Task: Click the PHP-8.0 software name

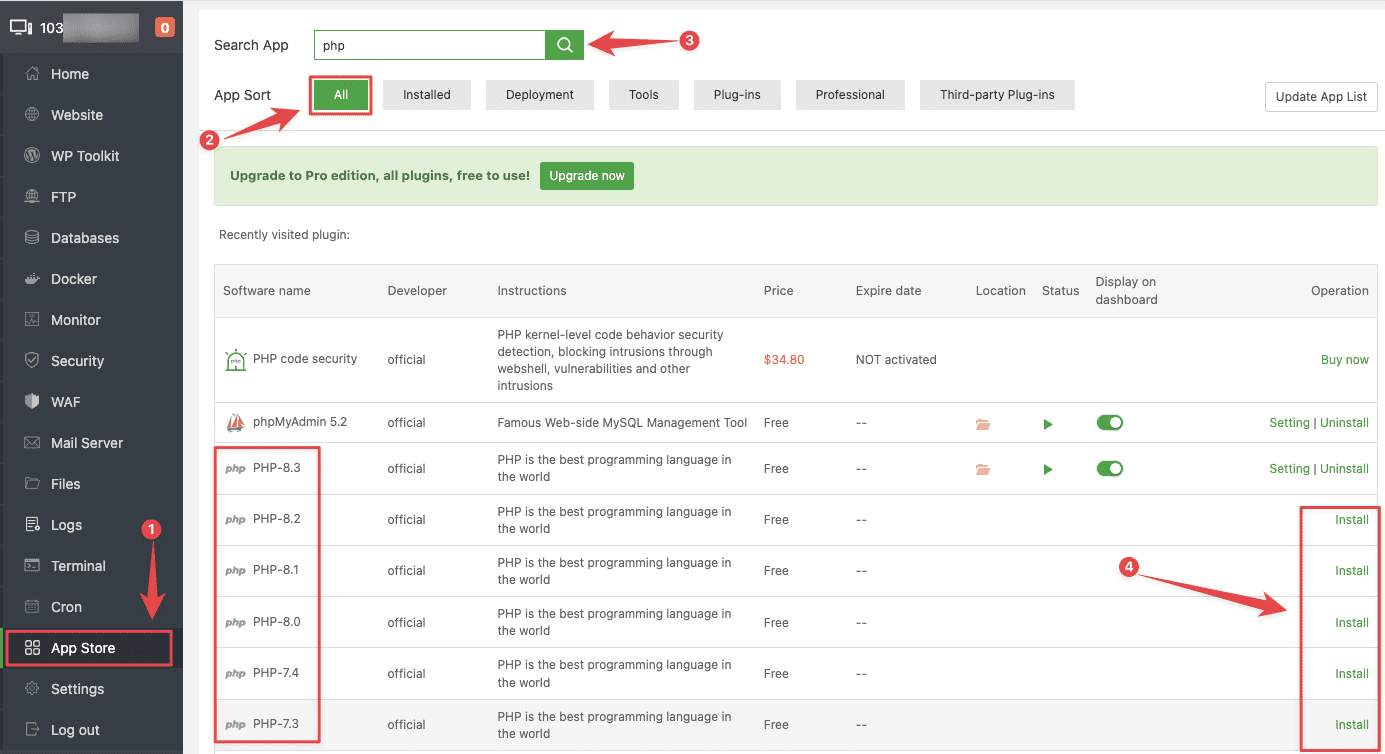Action: 276,621
